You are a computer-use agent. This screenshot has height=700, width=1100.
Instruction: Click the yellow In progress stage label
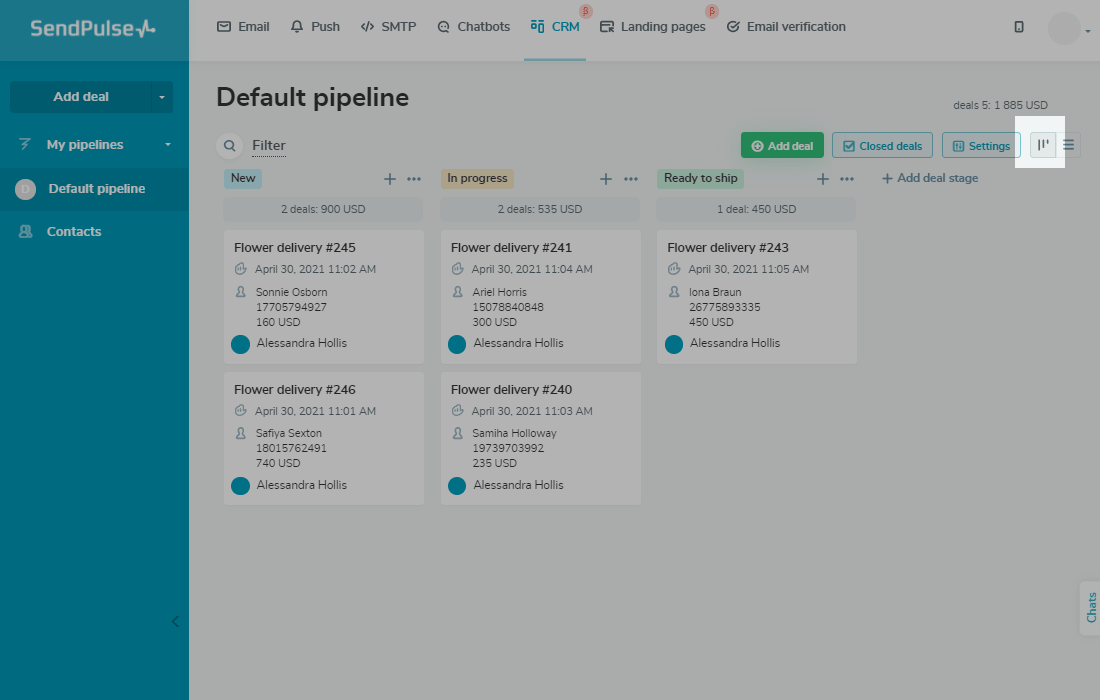(477, 179)
